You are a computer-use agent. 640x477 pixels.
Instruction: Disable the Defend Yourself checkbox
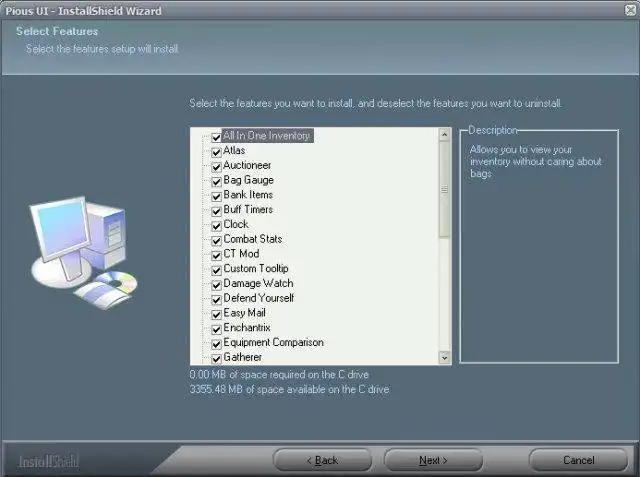216,300
